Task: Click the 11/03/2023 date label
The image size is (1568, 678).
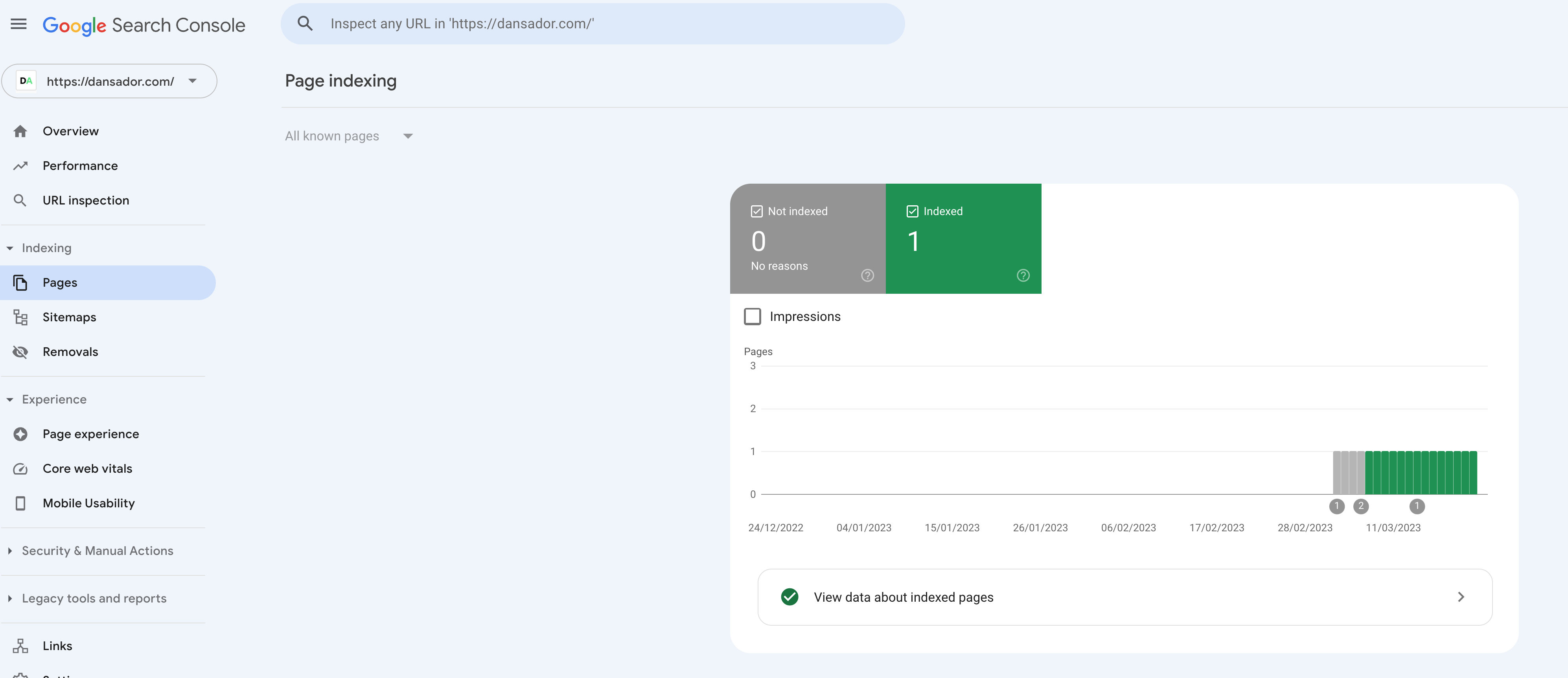Action: 1393,528
